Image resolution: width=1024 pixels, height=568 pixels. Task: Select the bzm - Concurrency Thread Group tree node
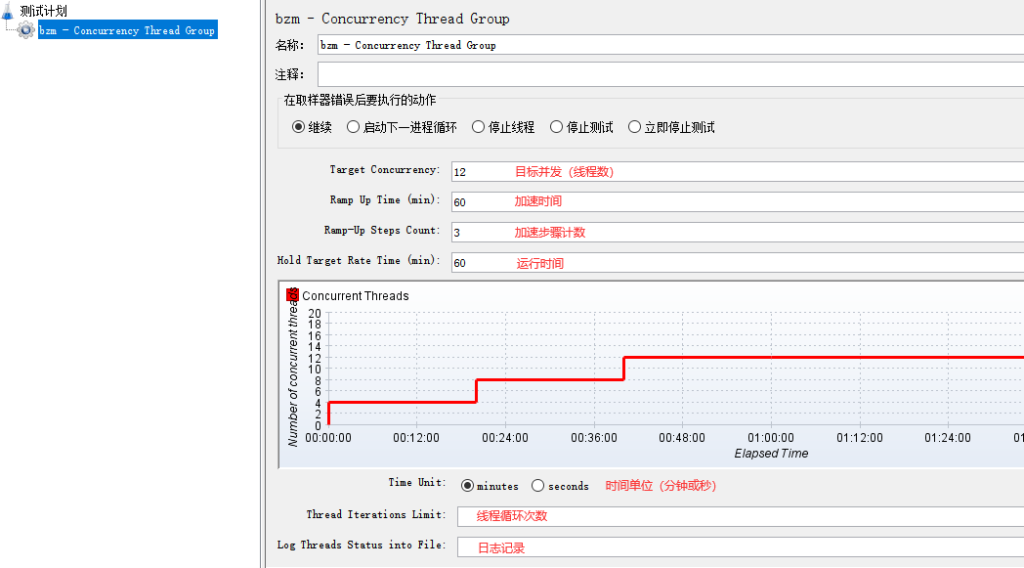pos(126,31)
